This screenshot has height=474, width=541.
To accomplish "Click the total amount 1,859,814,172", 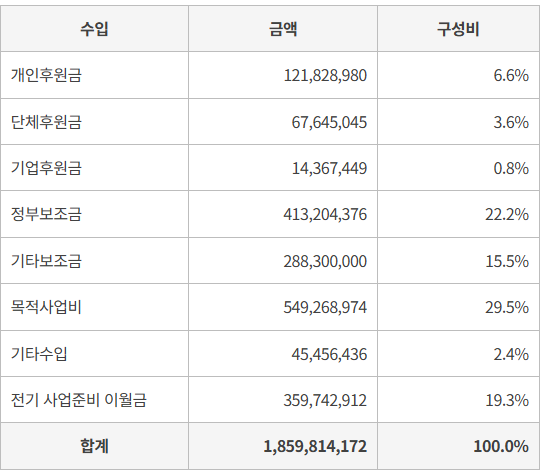I will pos(315,446).
